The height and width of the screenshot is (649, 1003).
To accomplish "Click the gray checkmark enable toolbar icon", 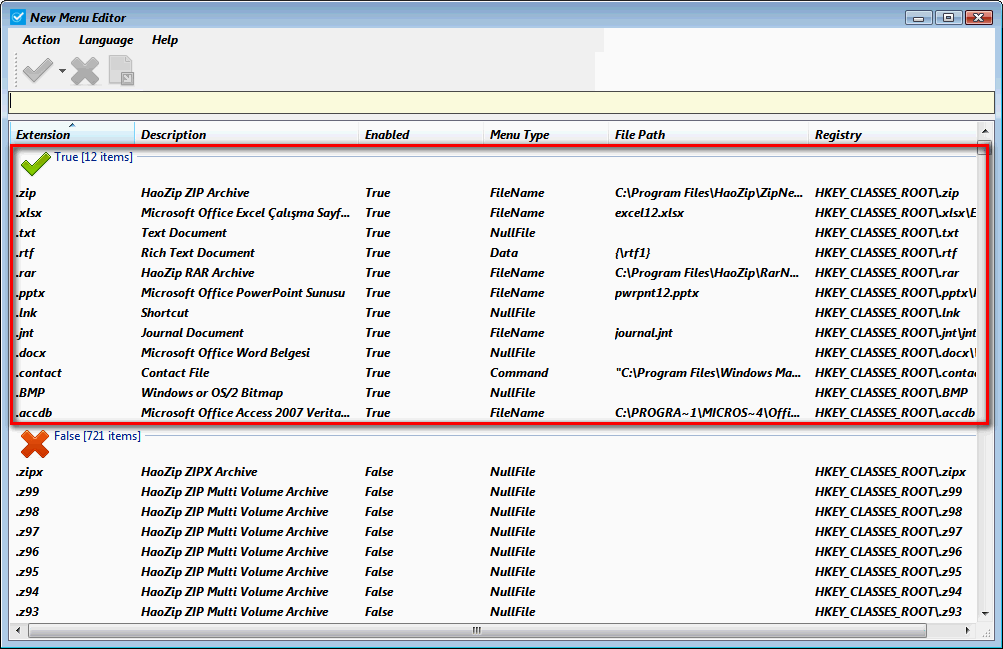I will [x=38, y=70].
